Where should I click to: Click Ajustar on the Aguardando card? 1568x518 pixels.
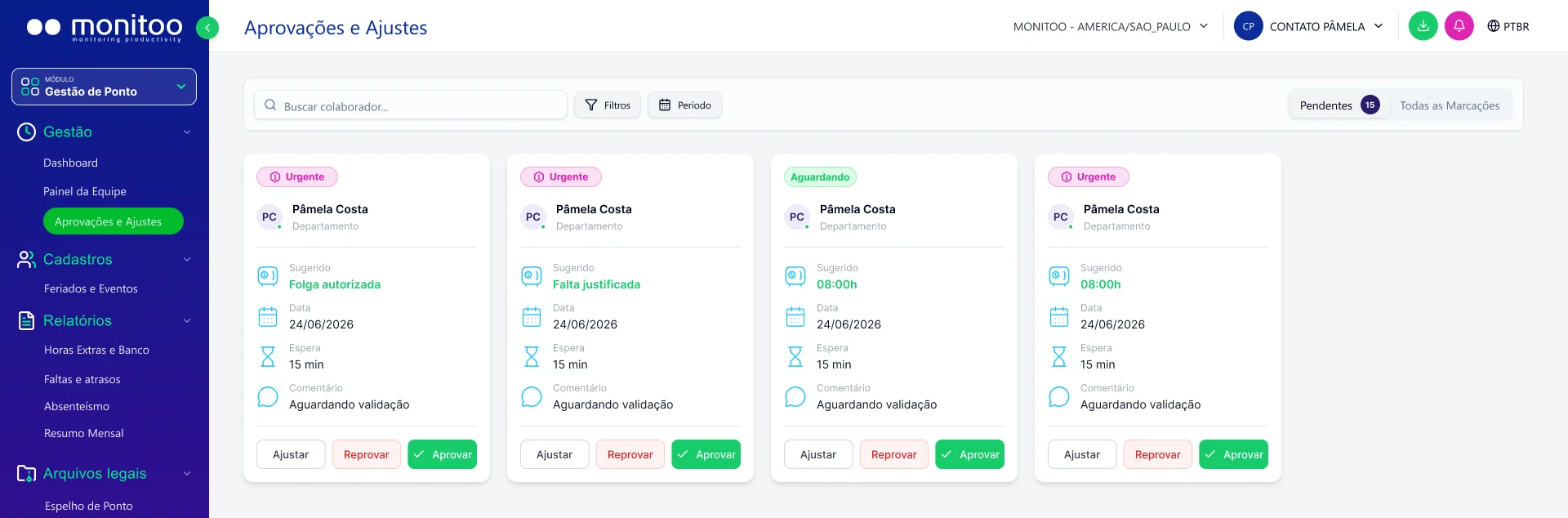point(818,454)
